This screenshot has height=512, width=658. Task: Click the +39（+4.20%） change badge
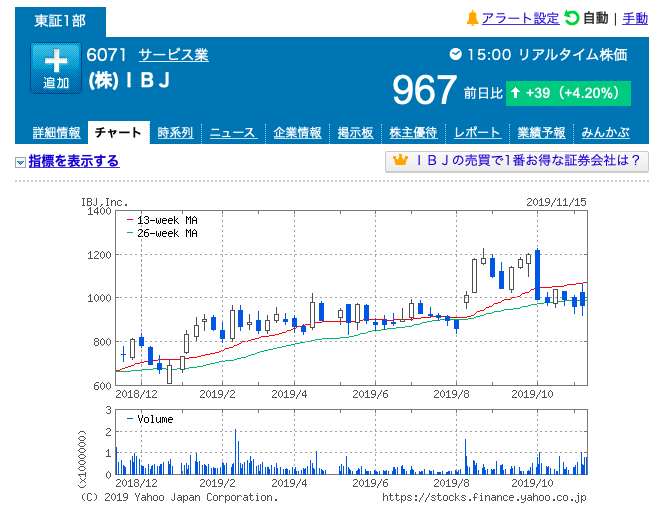(568, 93)
